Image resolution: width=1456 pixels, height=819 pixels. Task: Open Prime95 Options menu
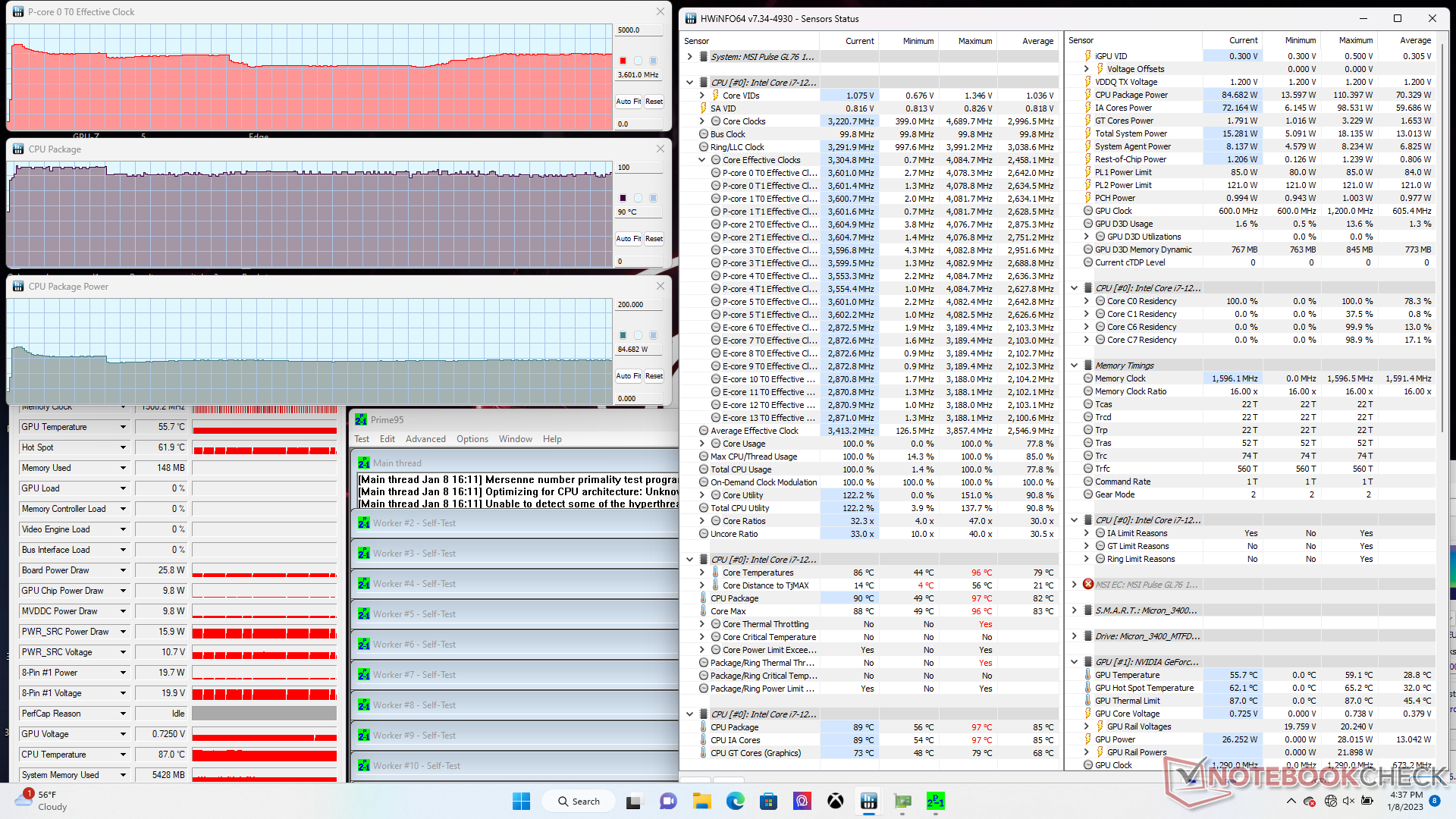[472, 439]
